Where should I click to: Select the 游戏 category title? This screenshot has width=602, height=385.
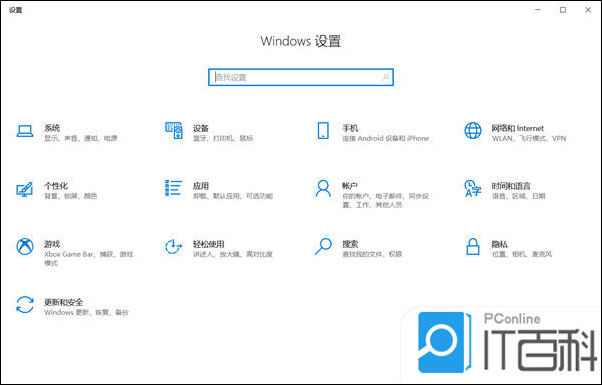coord(52,244)
